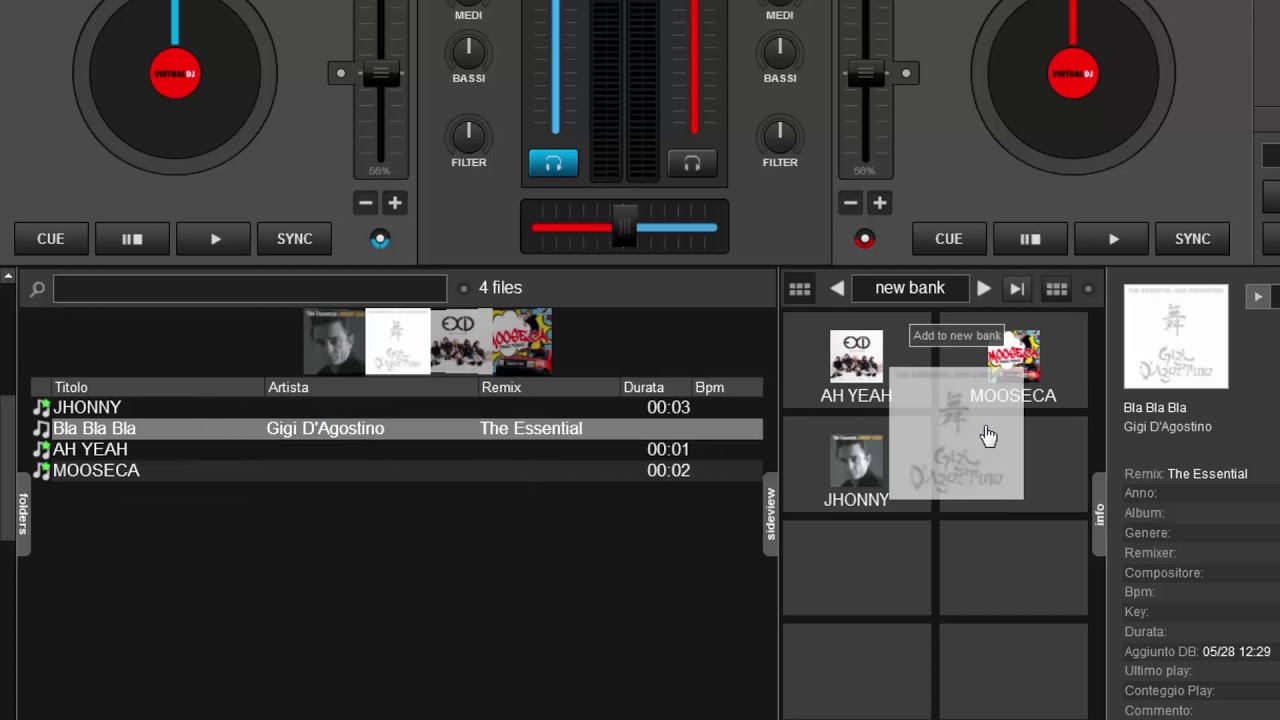The image size is (1280, 720).
Task: Click small dot option beside sampler grid
Action: 1088,289
